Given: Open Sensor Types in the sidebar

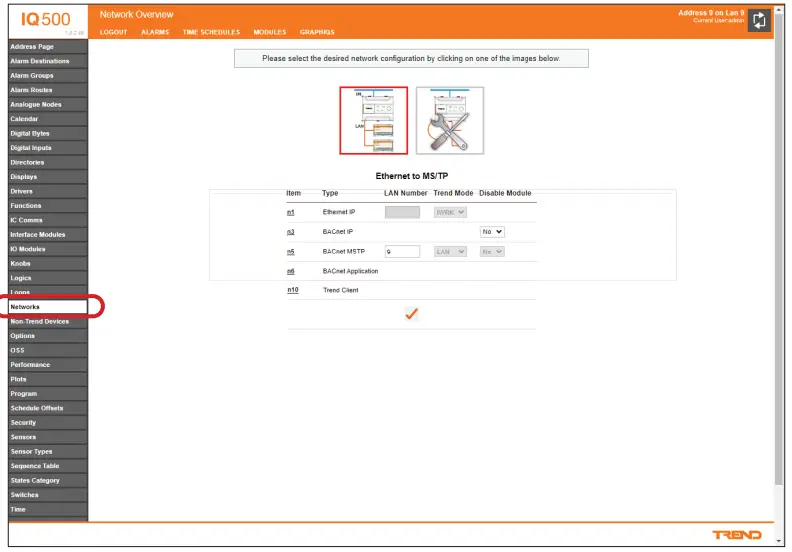Looking at the screenshot, I should coord(48,451).
